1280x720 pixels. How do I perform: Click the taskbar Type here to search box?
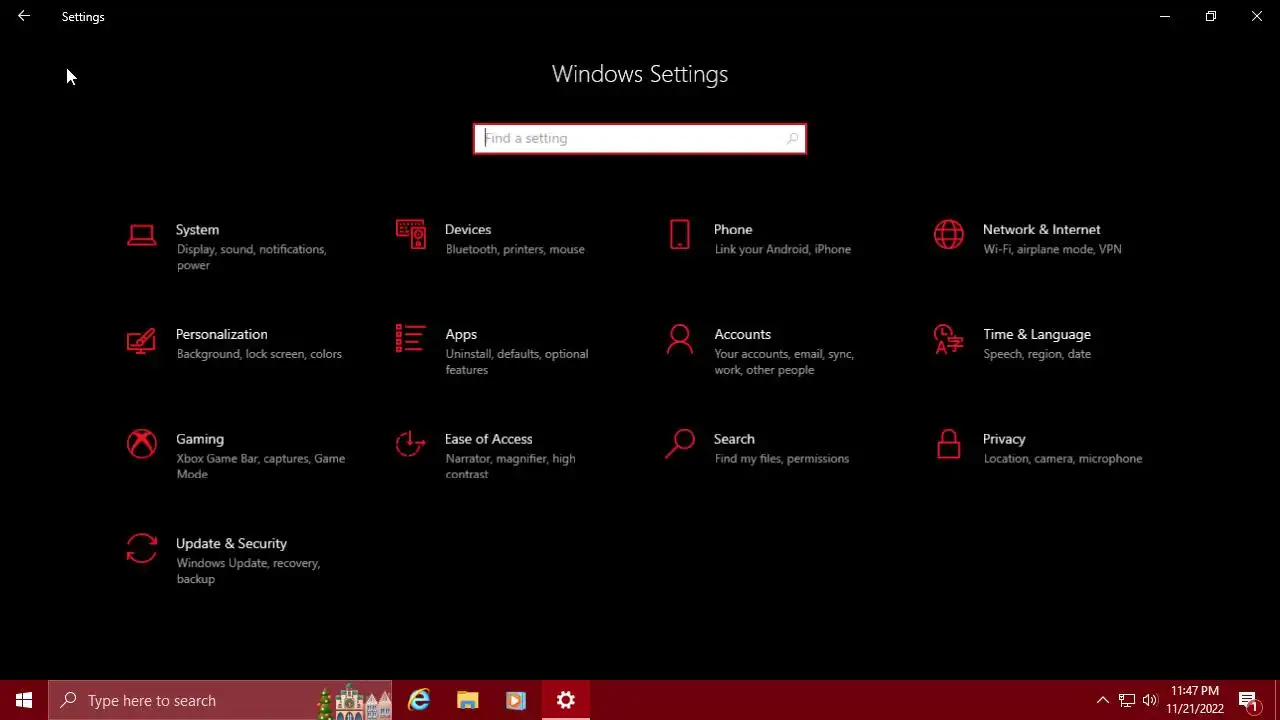pyautogui.click(x=220, y=700)
